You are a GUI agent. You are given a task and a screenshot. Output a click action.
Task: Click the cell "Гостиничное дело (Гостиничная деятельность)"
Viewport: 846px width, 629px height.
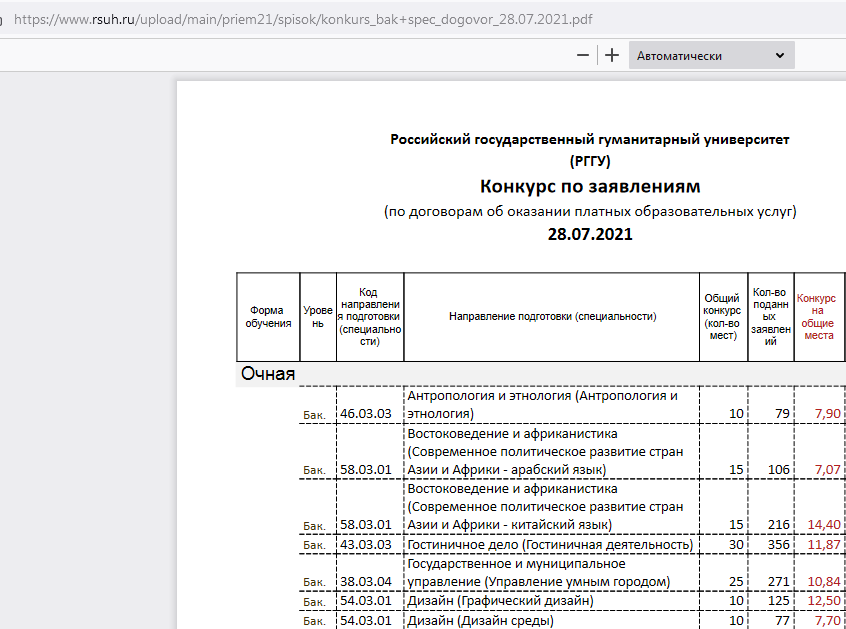click(x=549, y=543)
